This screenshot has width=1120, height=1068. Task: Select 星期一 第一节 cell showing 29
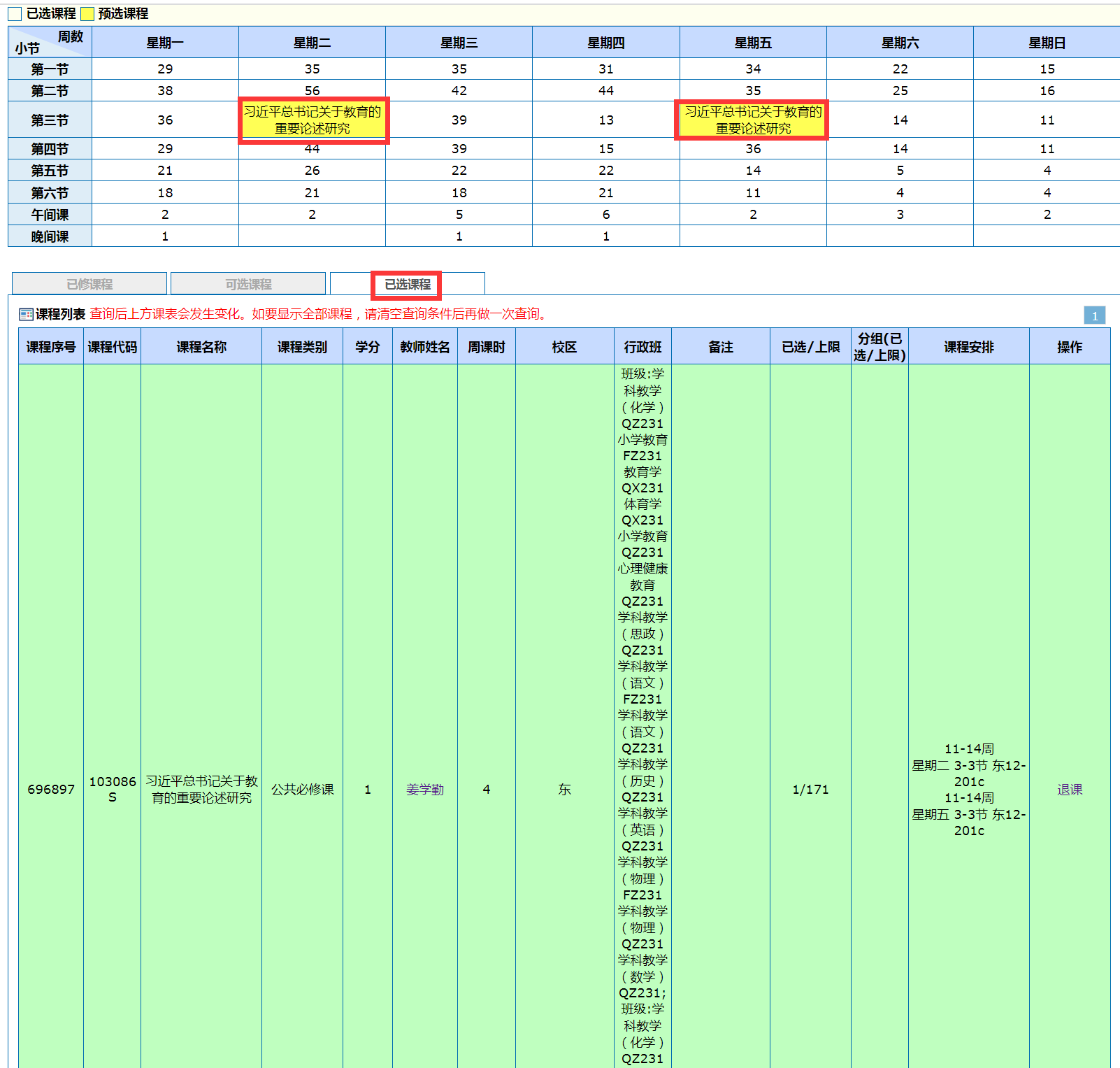pos(165,69)
